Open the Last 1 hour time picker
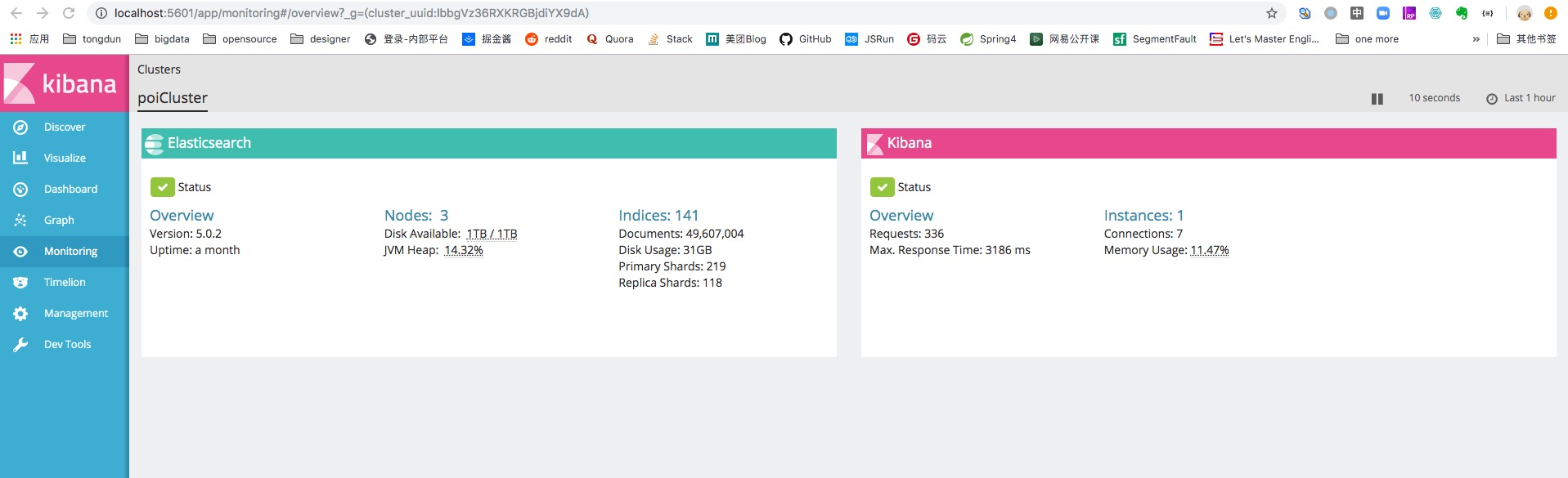Screen dimensions: 1568x478 1521,98
